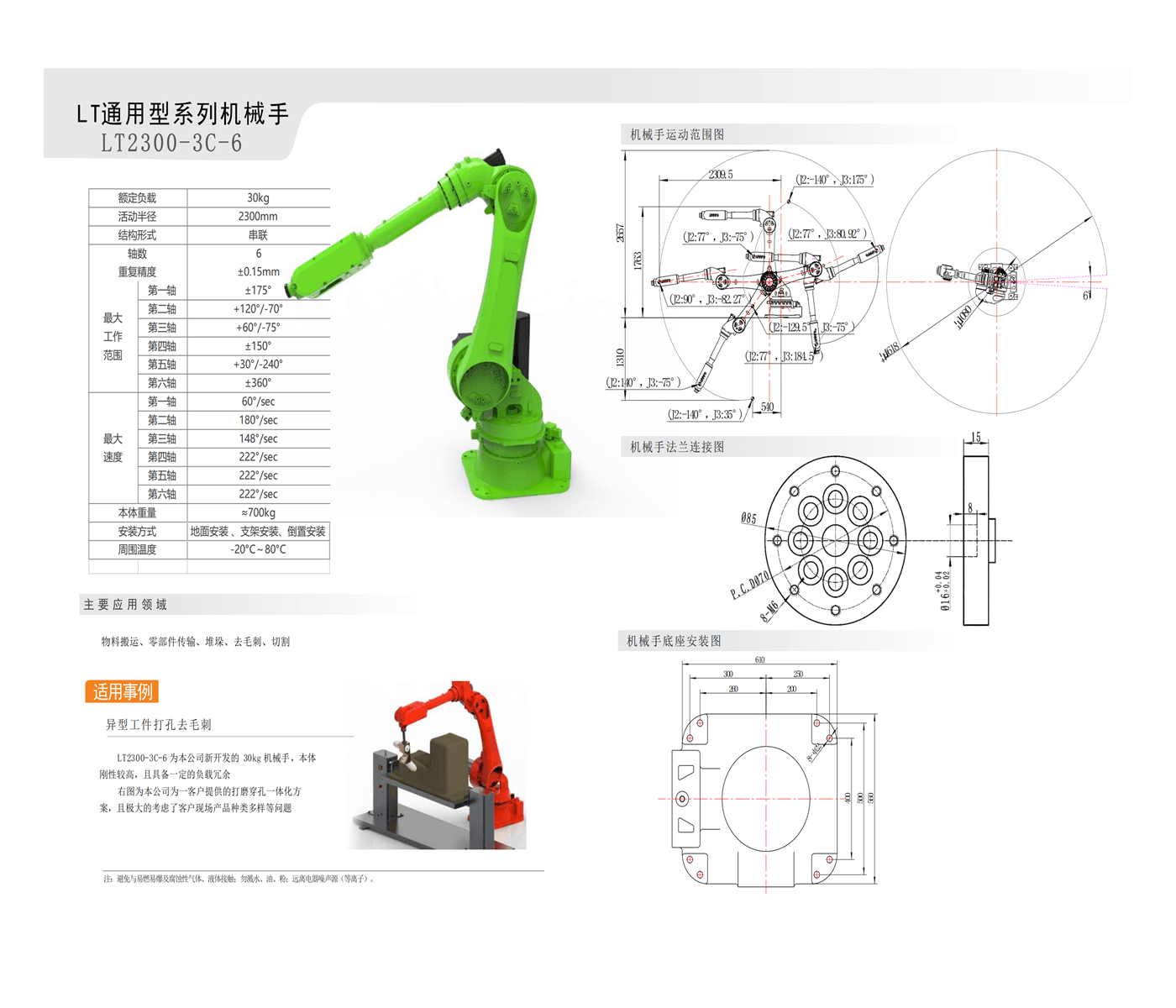Click the "重复精度" label

137,272
